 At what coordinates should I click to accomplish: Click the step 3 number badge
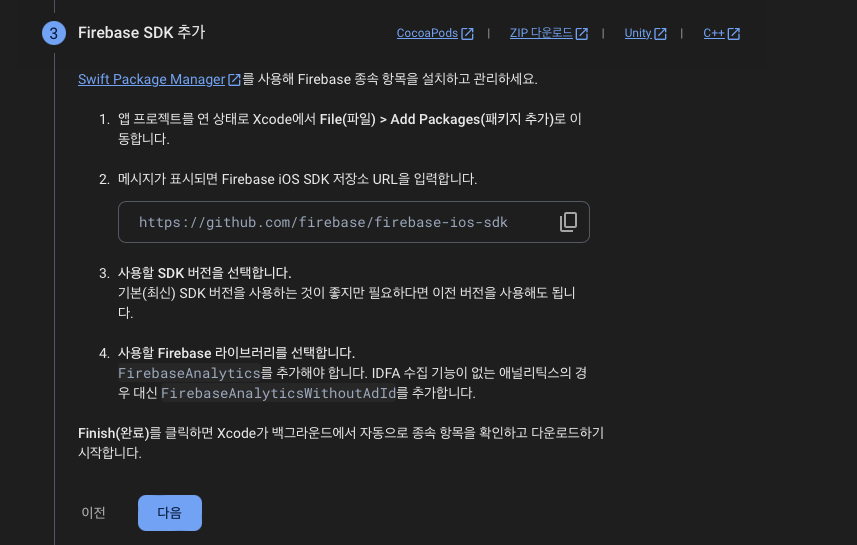tap(54, 33)
